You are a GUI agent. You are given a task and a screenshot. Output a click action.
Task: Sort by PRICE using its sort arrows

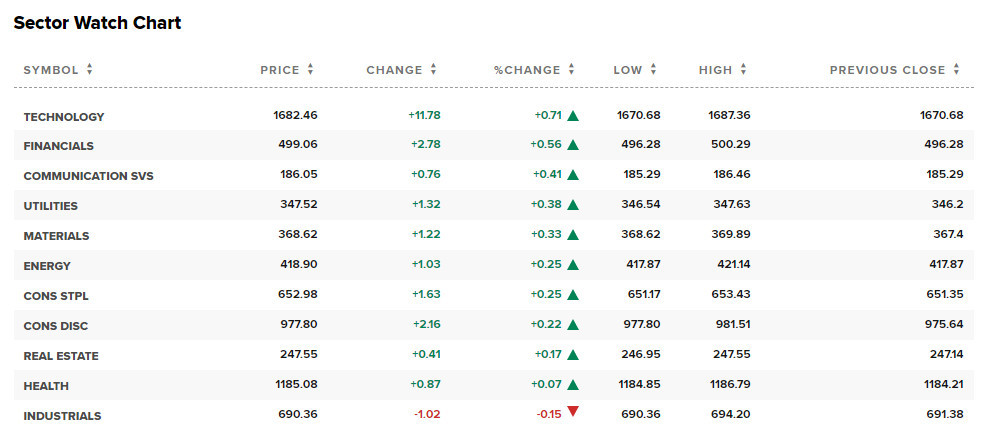(x=311, y=70)
